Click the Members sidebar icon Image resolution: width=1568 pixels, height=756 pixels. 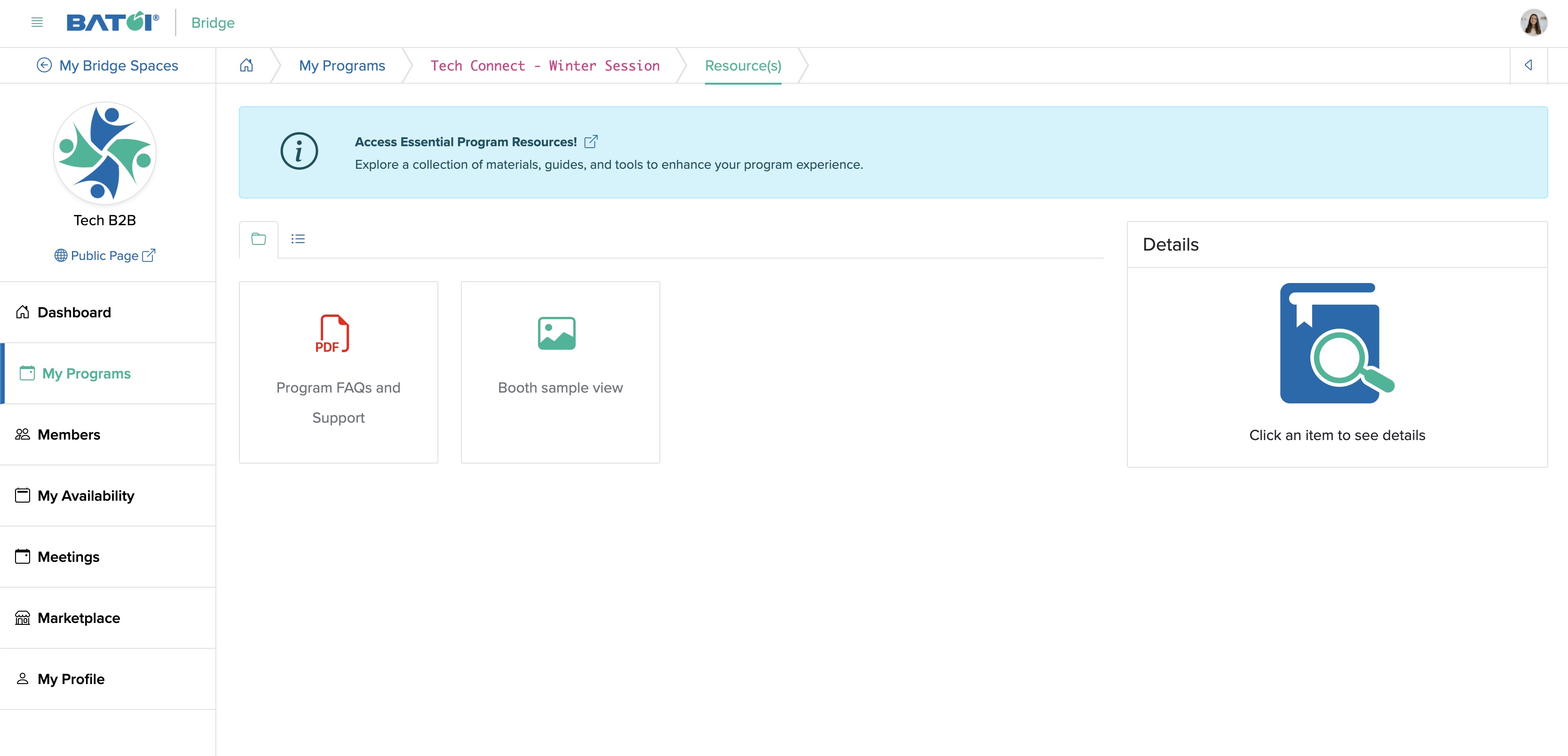tap(22, 434)
